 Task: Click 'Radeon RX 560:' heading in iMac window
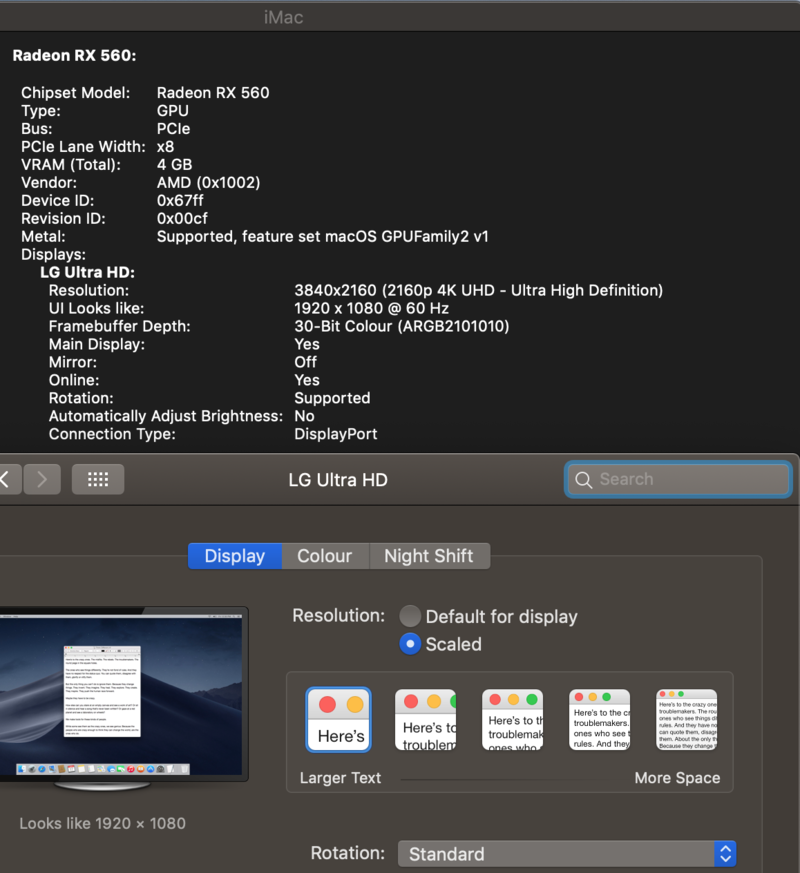coord(74,55)
